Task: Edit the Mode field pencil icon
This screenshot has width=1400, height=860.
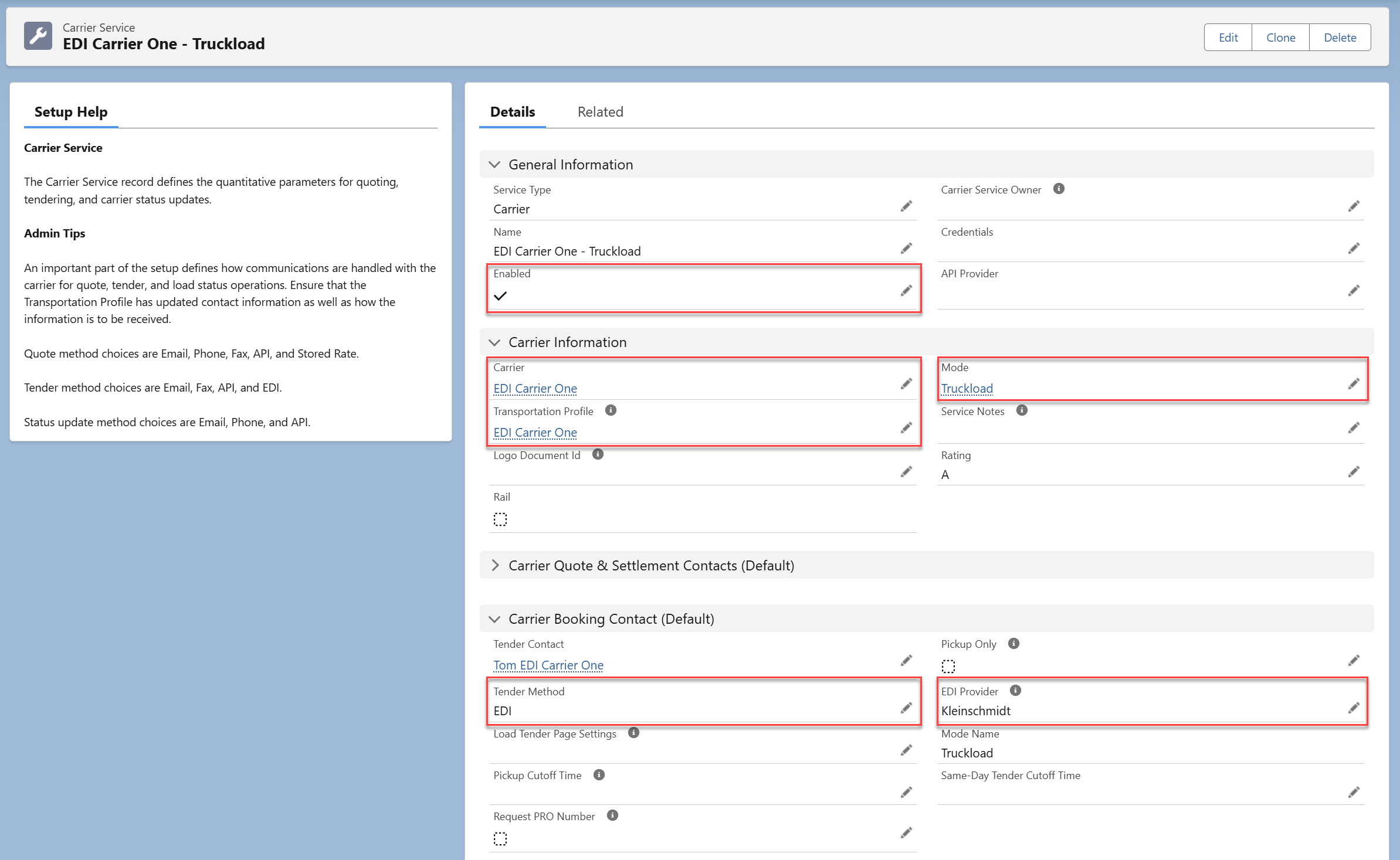Action: tap(1354, 384)
